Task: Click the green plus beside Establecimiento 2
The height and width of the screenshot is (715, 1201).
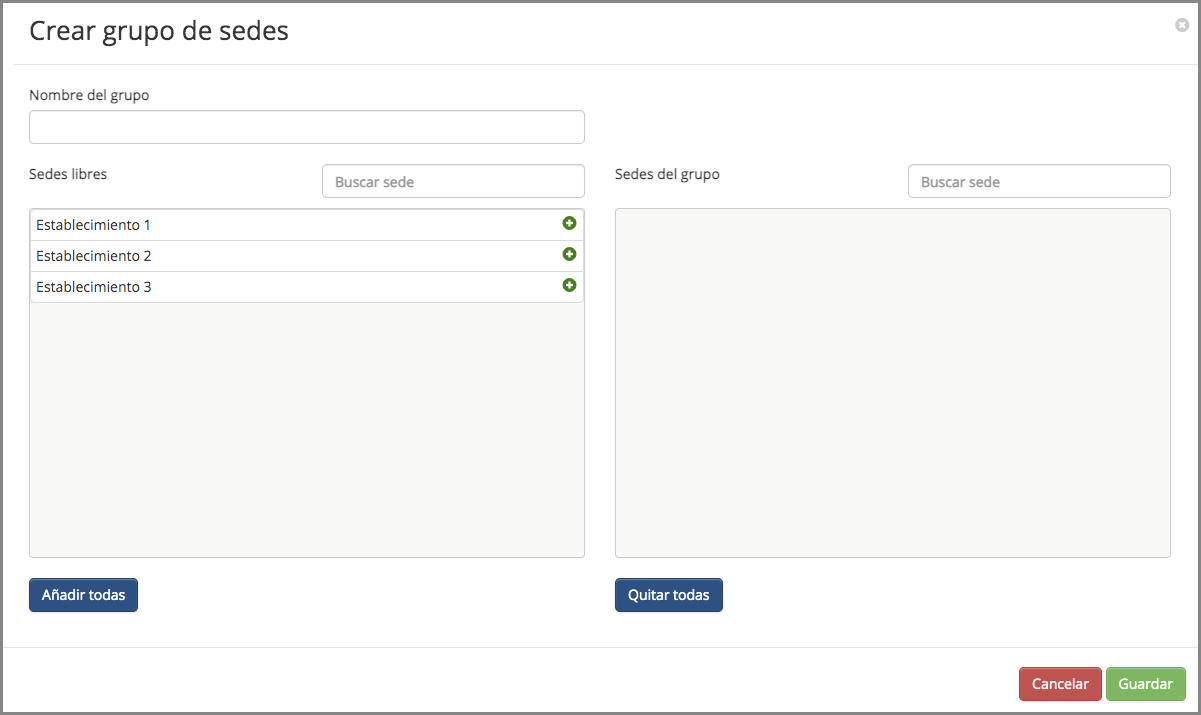Action: pos(569,255)
